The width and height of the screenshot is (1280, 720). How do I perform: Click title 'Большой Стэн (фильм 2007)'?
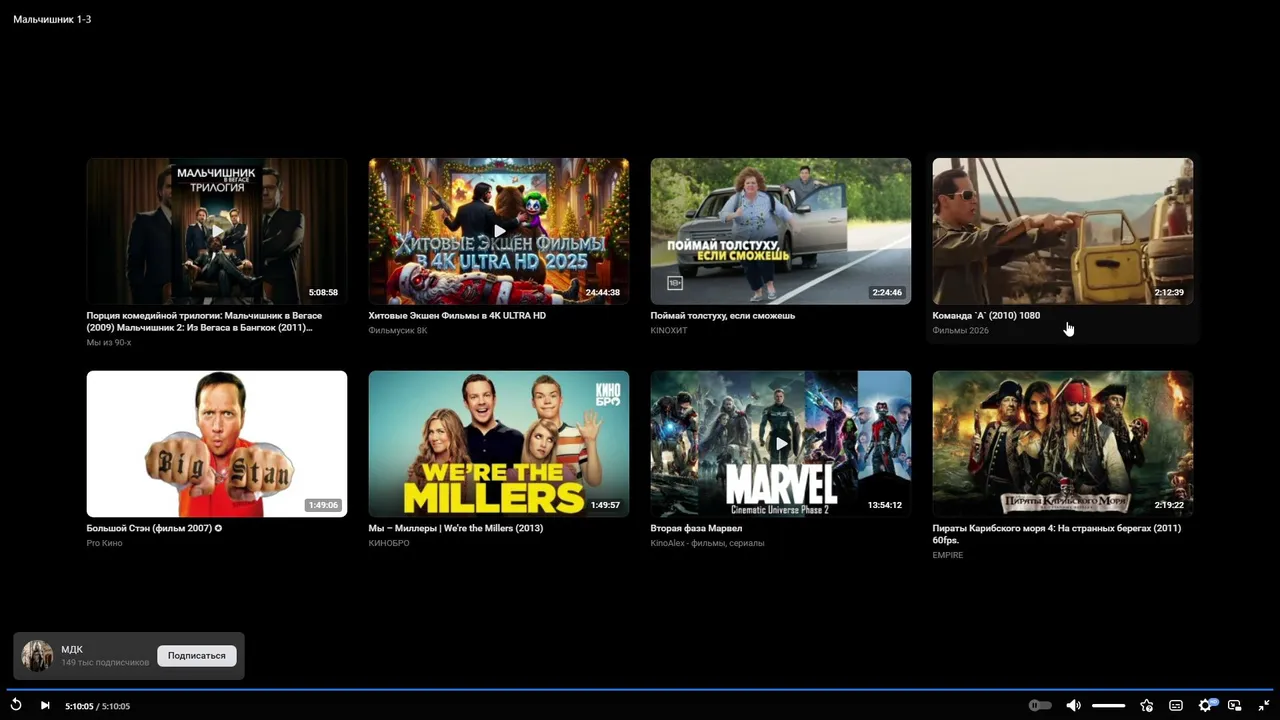(155, 528)
